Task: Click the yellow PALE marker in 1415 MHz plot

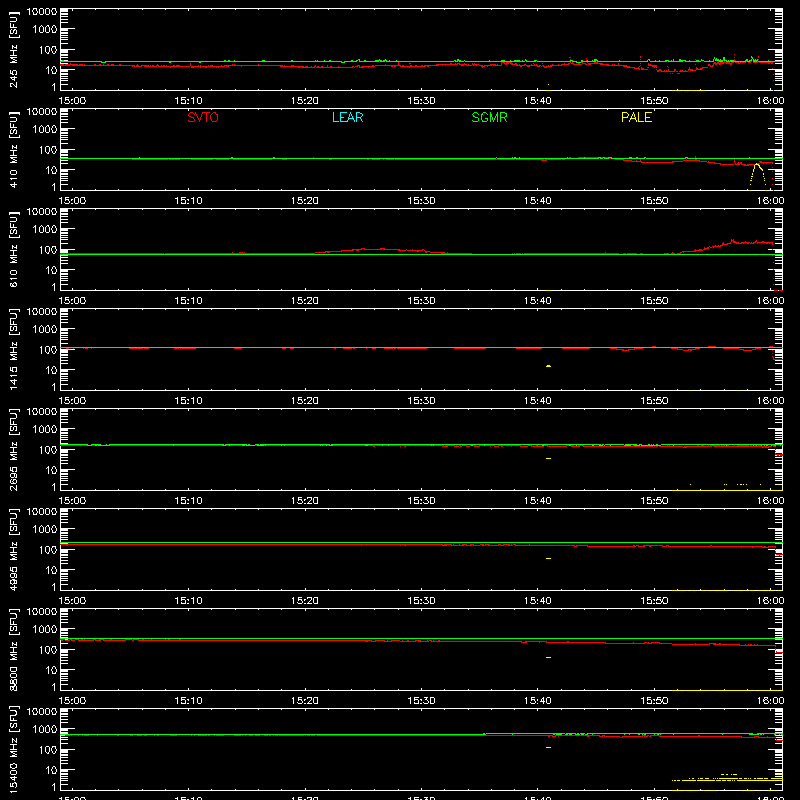Action: click(x=548, y=366)
